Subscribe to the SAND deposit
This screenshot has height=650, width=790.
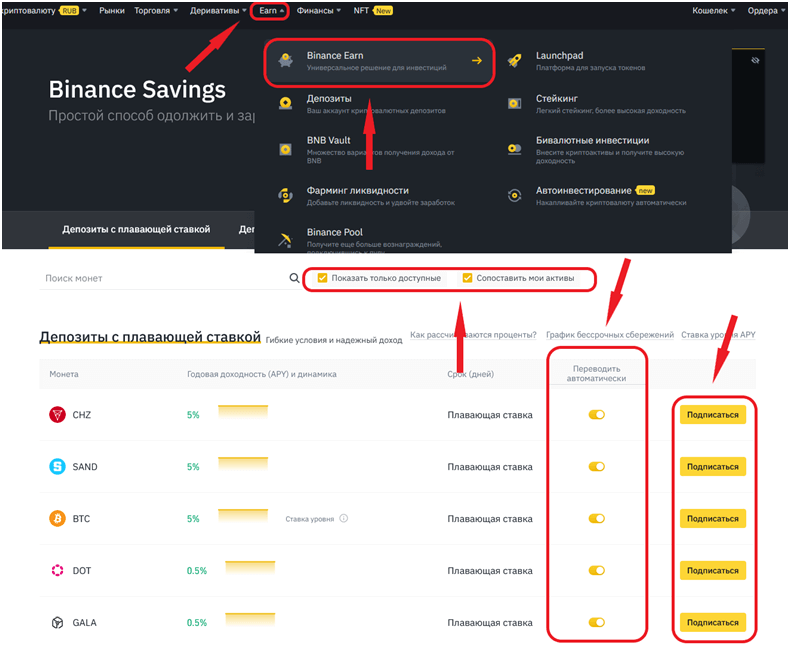pyautogui.click(x=713, y=467)
